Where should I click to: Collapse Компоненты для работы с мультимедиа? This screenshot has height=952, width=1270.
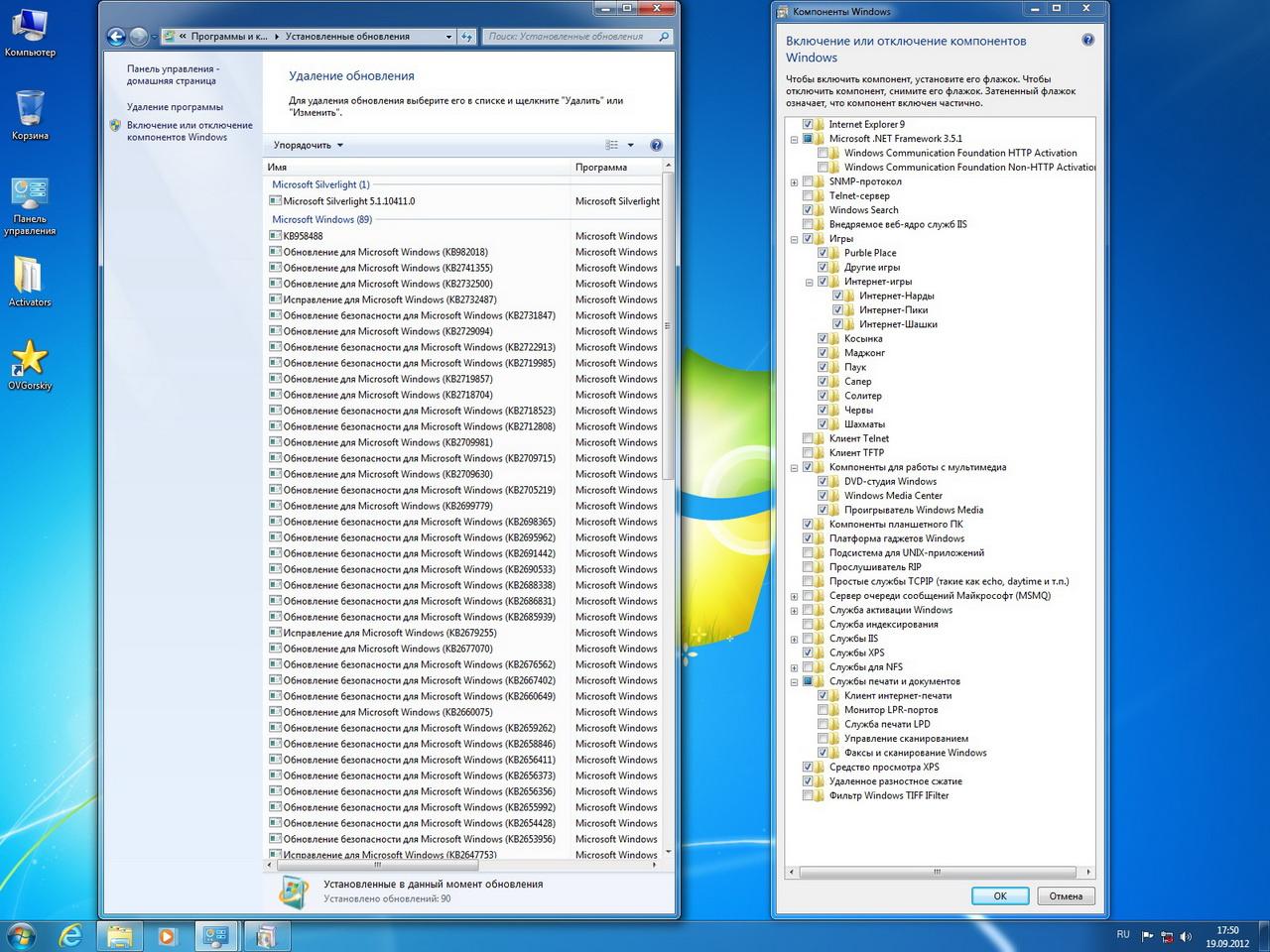[794, 468]
